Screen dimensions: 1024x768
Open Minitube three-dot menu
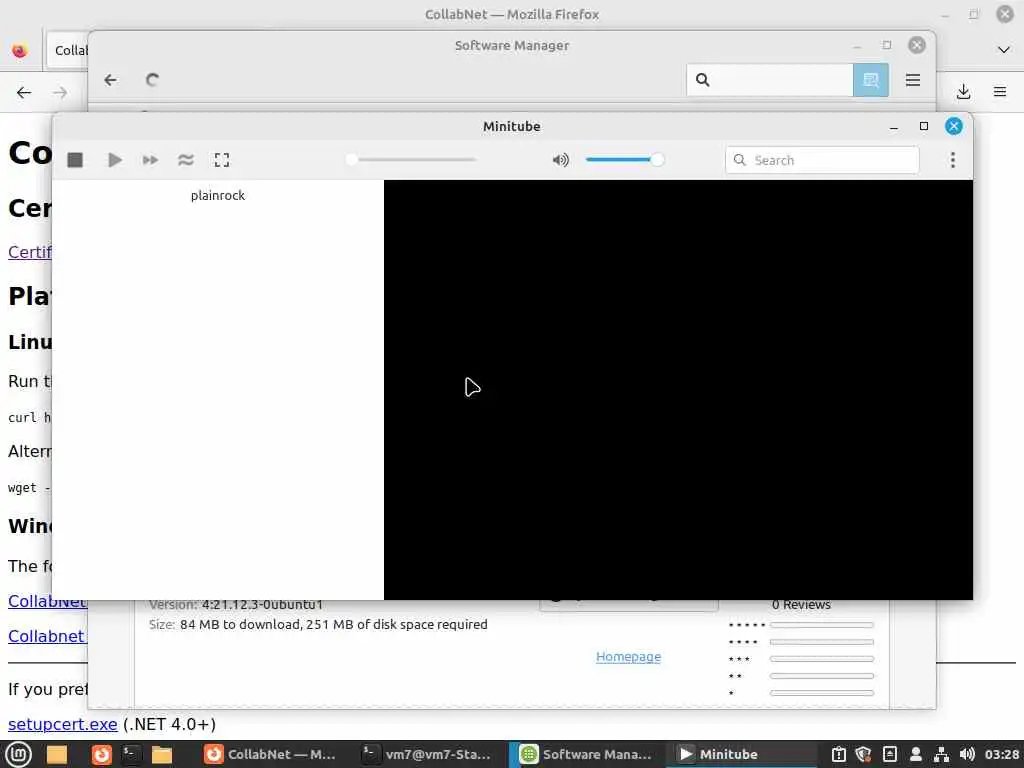click(x=953, y=160)
